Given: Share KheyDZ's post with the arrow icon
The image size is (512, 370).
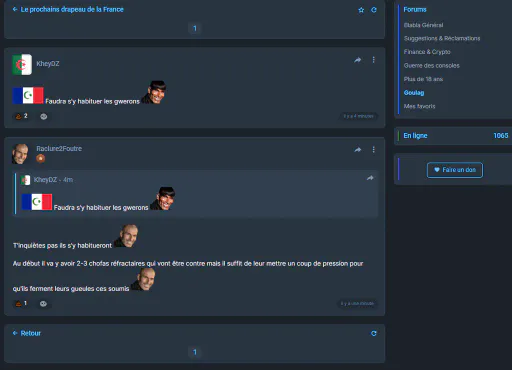Looking at the screenshot, I should click(358, 60).
